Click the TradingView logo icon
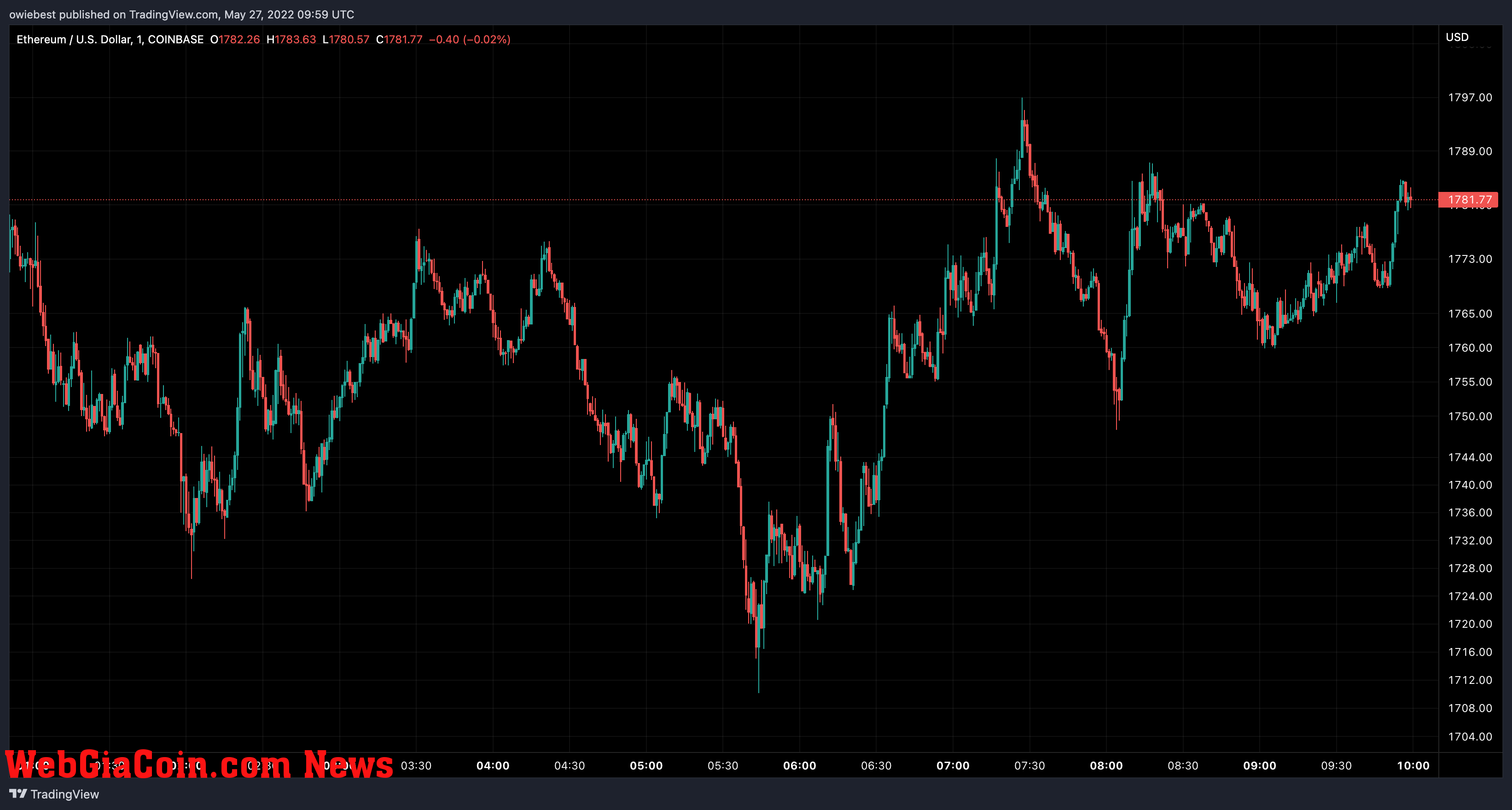 click(18, 793)
